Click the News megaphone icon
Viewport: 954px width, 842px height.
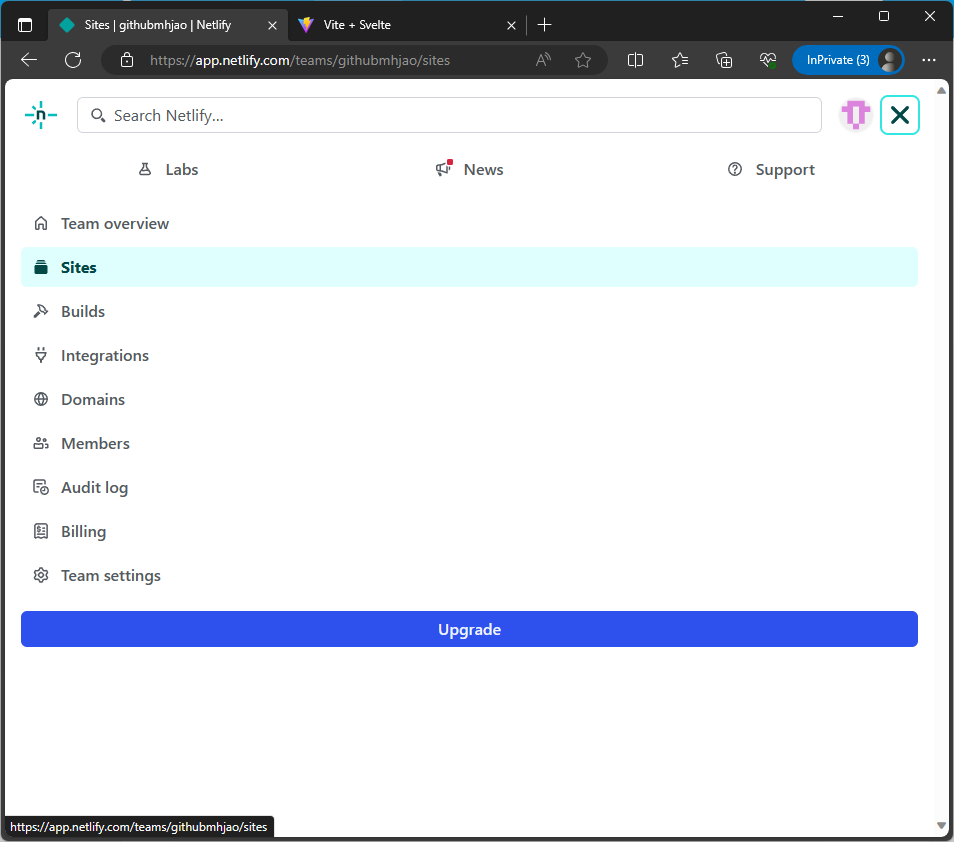(444, 169)
